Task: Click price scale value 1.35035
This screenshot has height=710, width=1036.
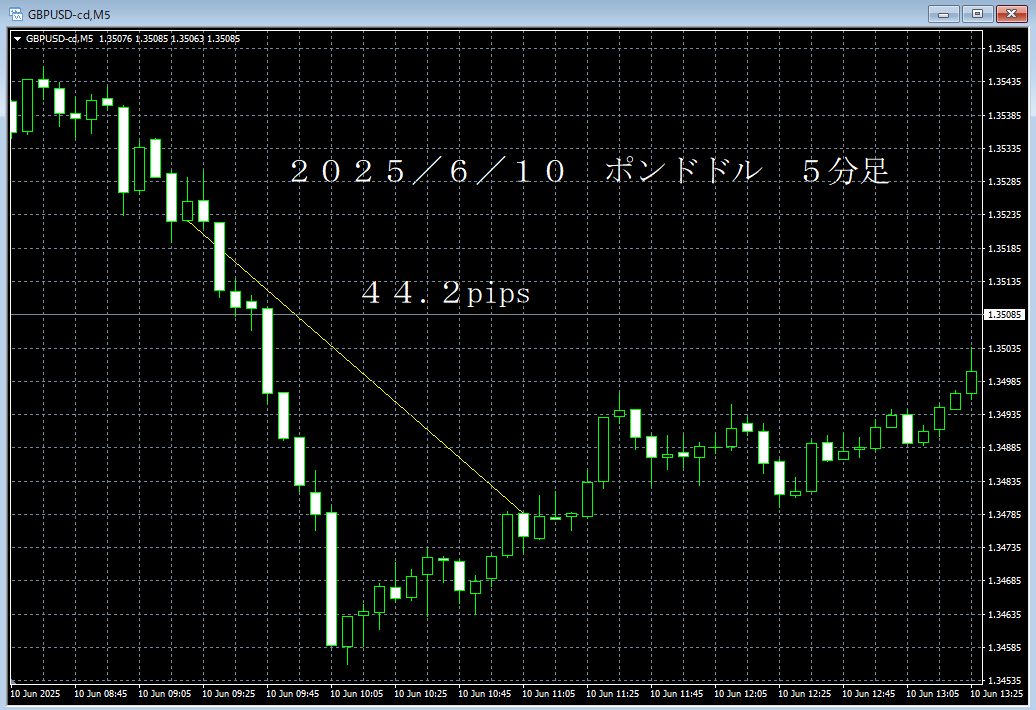Action: pyautogui.click(x=1004, y=349)
